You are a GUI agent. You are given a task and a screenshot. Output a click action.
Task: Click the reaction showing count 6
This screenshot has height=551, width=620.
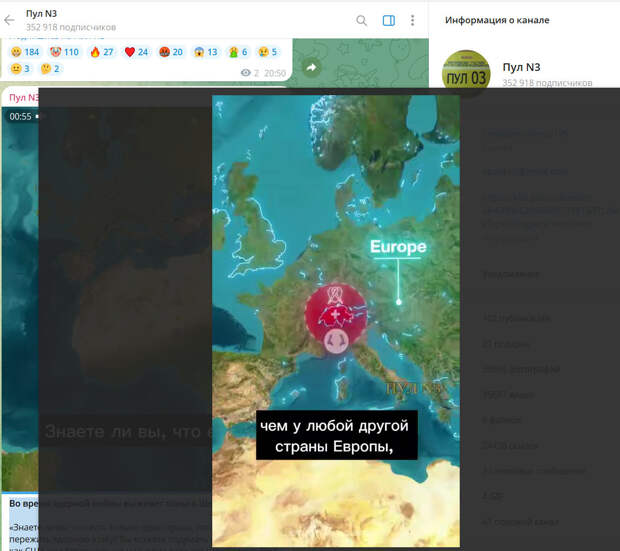[x=238, y=52]
